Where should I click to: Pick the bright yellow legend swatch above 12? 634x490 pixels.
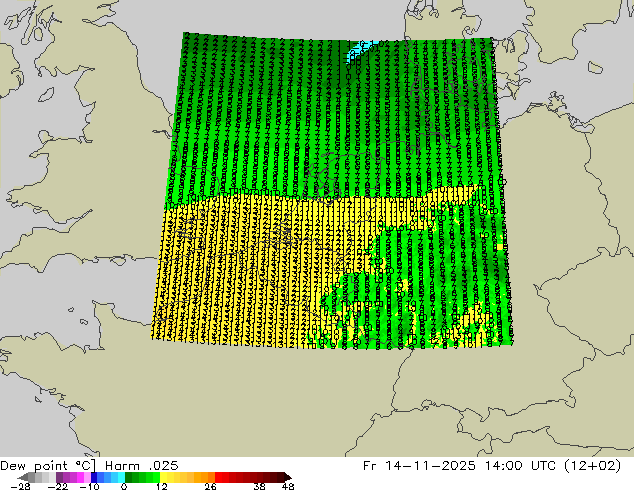point(163,477)
